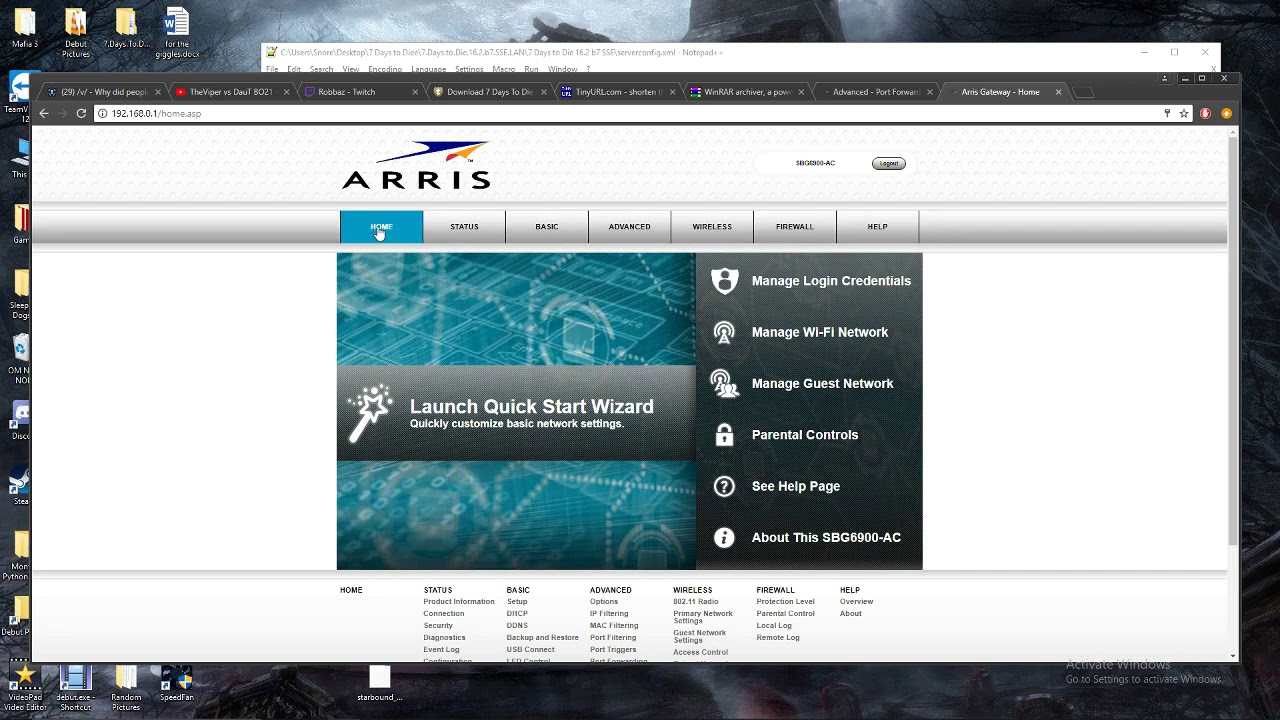Viewport: 1280px width, 720px height.
Task: Click About This SBG6900-AC link
Action: (x=826, y=538)
